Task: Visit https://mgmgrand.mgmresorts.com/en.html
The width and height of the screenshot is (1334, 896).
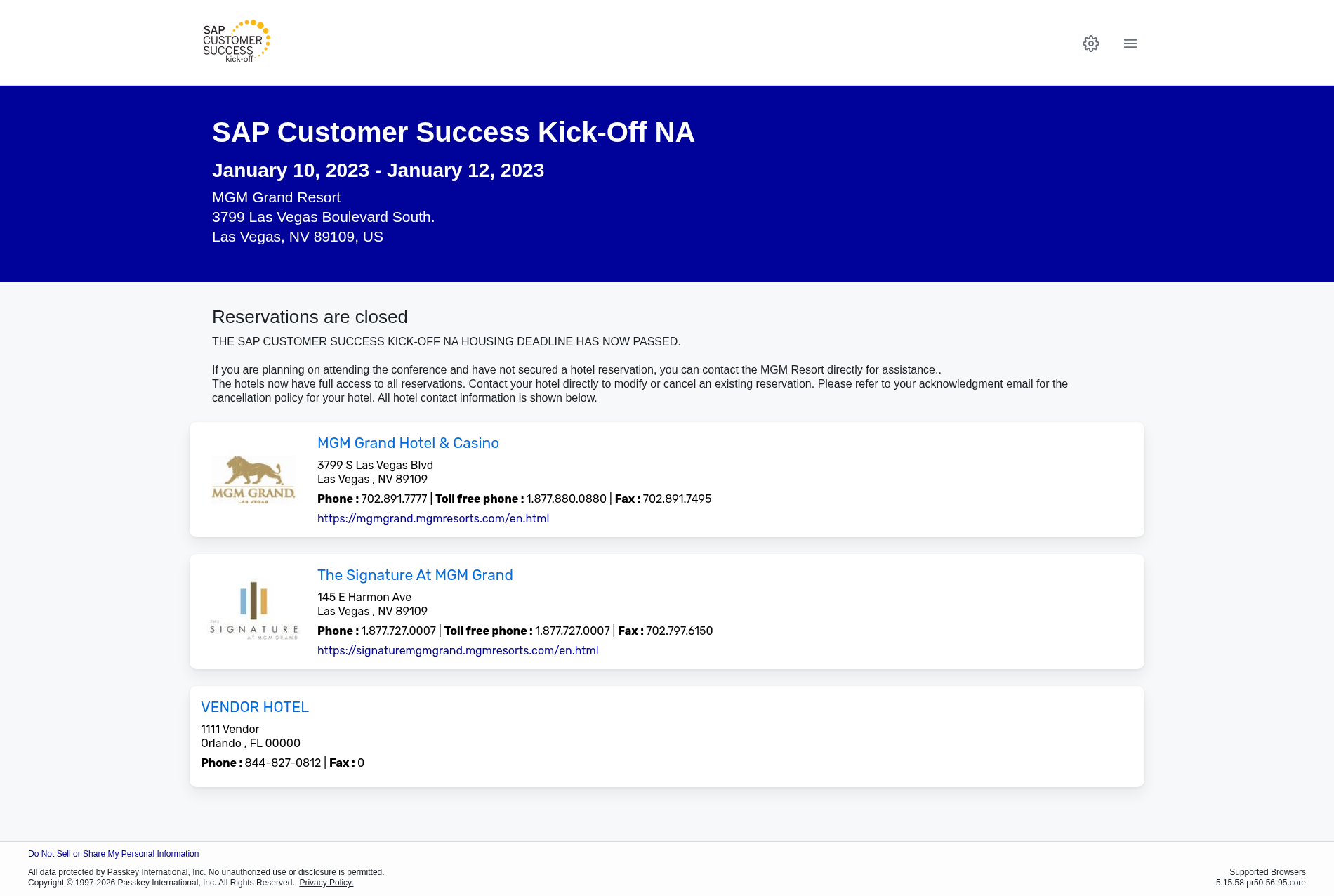Action: click(x=433, y=518)
